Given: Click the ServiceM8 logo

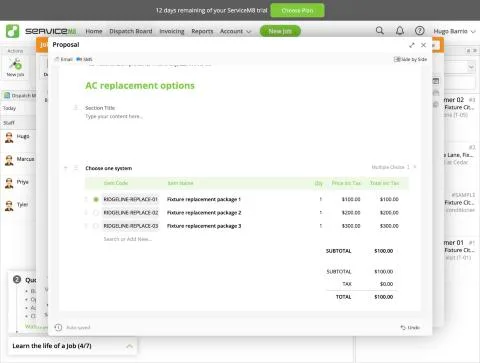Looking at the screenshot, I should 41,31.
